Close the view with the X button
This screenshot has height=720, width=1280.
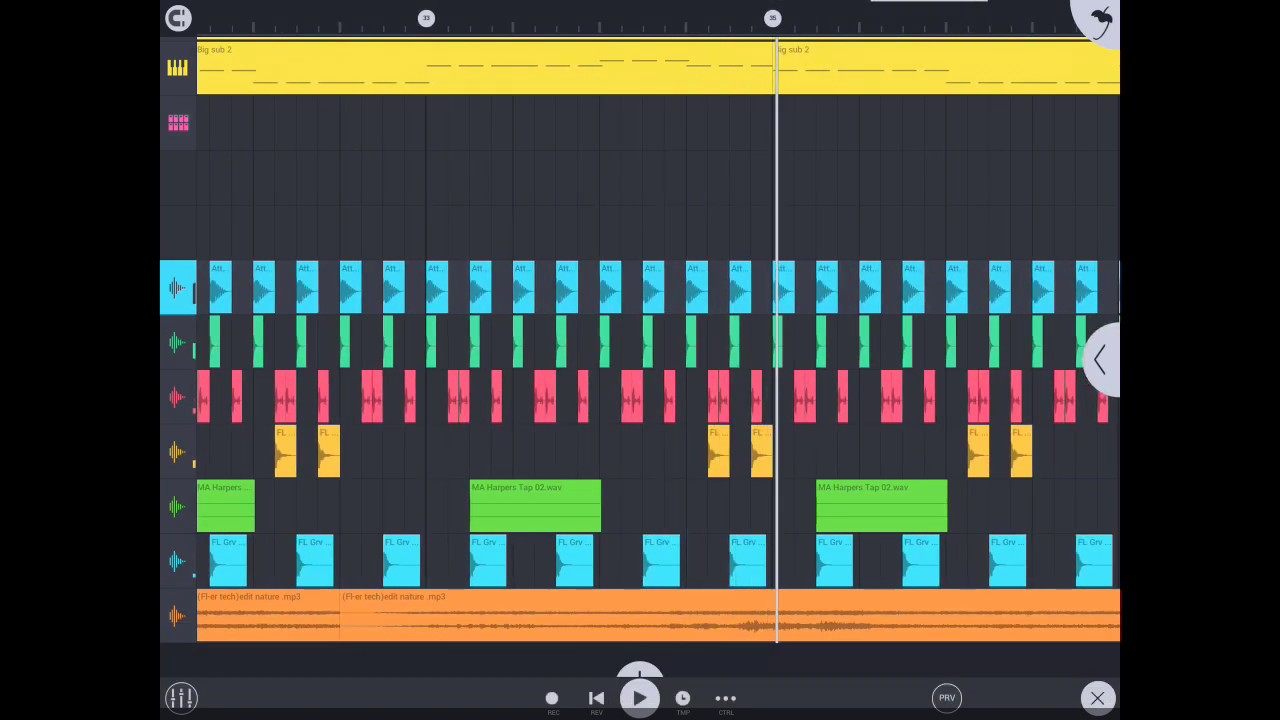pos(1097,698)
